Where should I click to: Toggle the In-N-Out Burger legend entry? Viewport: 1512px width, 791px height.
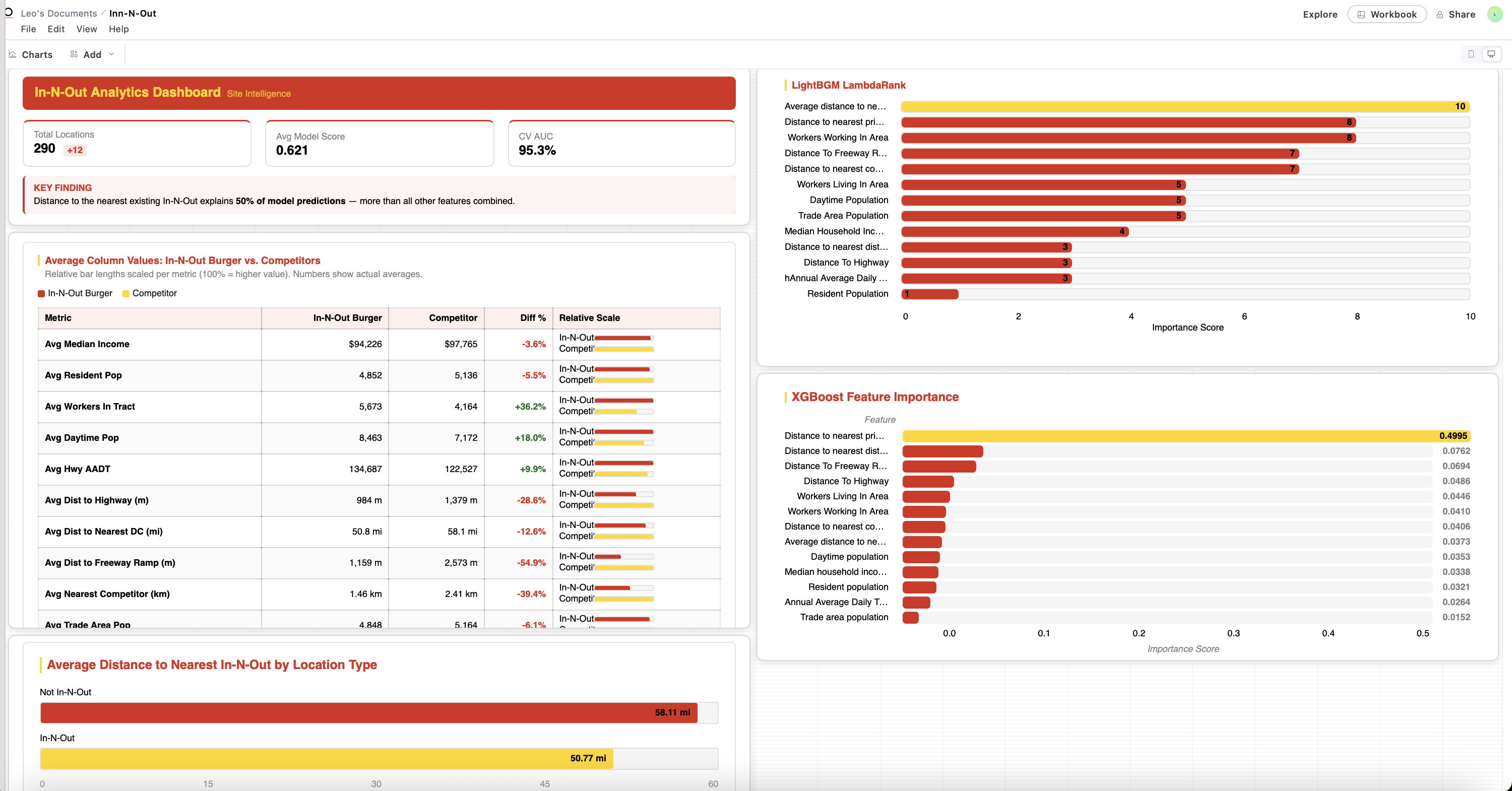click(75, 293)
